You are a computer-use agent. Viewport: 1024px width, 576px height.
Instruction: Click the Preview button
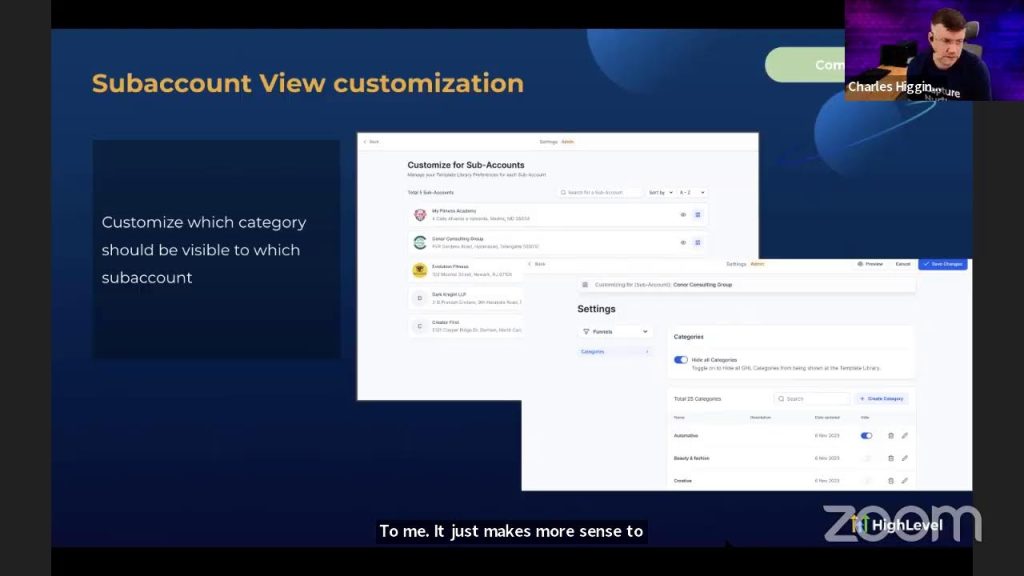click(x=870, y=264)
